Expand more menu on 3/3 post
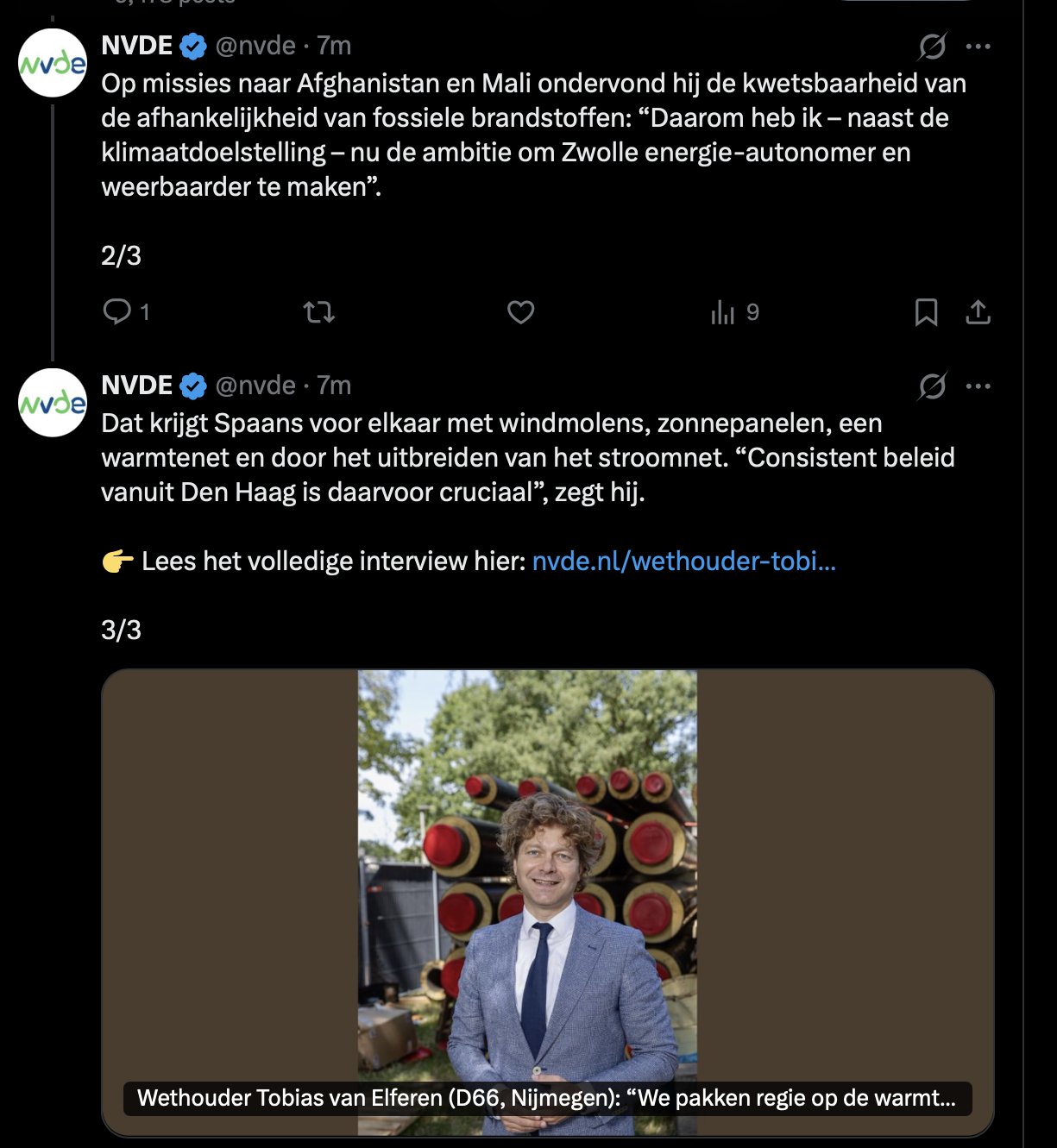 (x=978, y=386)
